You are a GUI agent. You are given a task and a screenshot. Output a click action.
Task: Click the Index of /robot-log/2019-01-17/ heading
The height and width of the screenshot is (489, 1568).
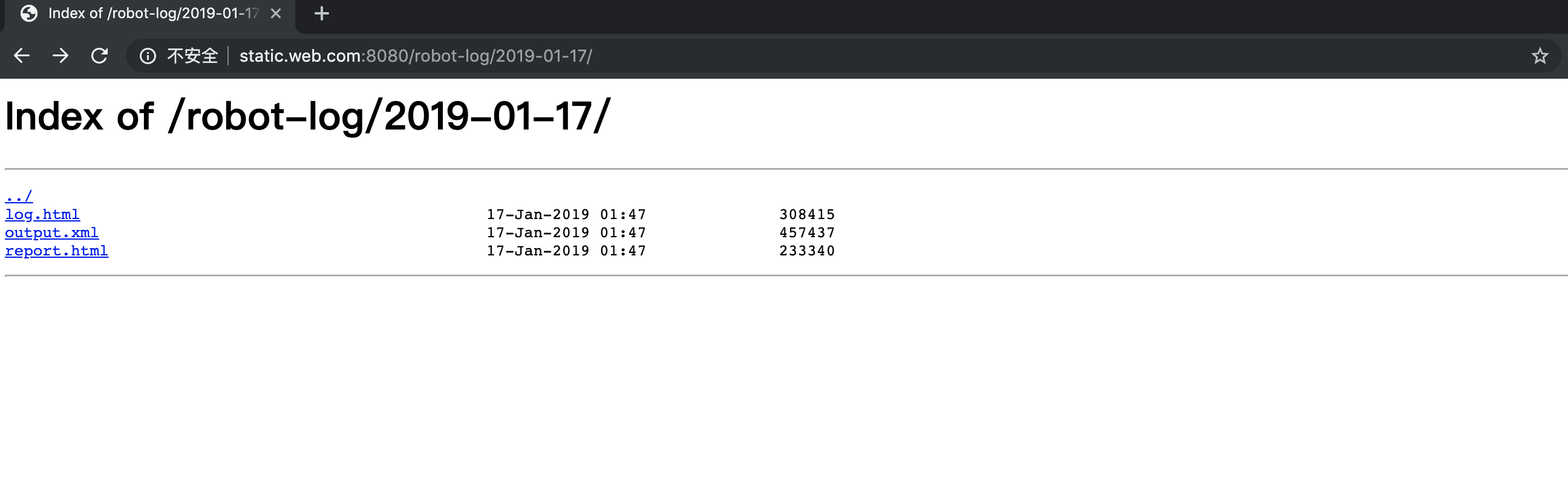coord(307,116)
